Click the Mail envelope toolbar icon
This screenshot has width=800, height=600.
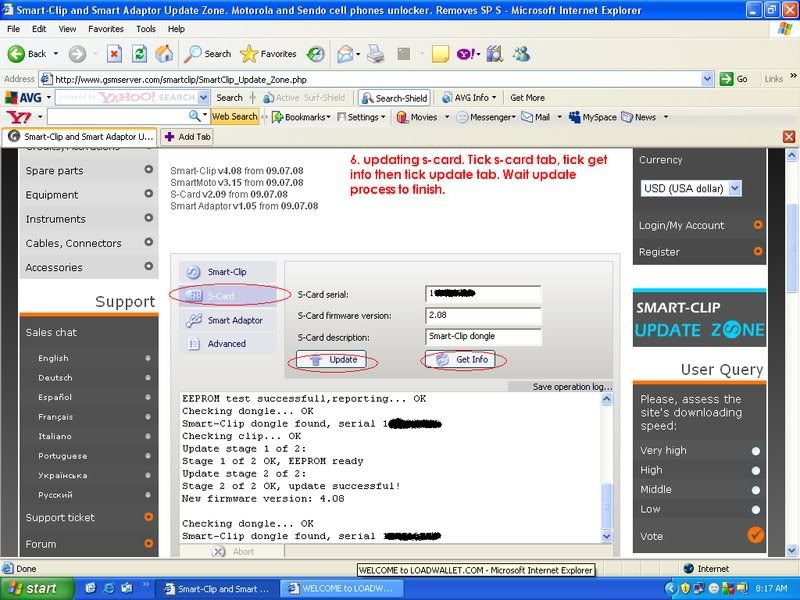(345, 54)
